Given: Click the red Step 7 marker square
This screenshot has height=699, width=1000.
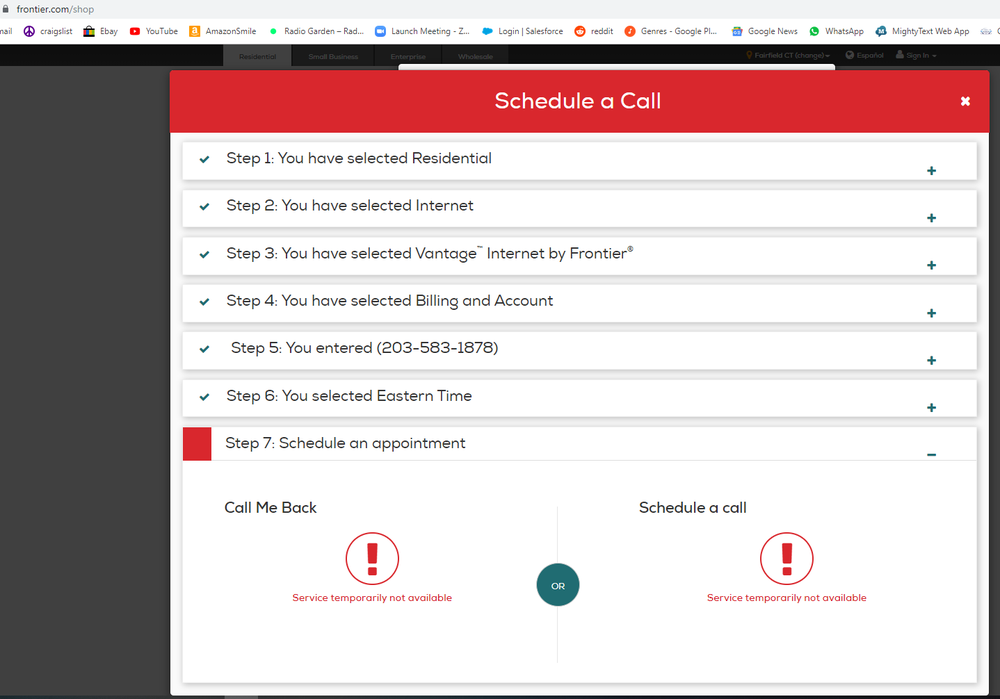Looking at the screenshot, I should 197,444.
